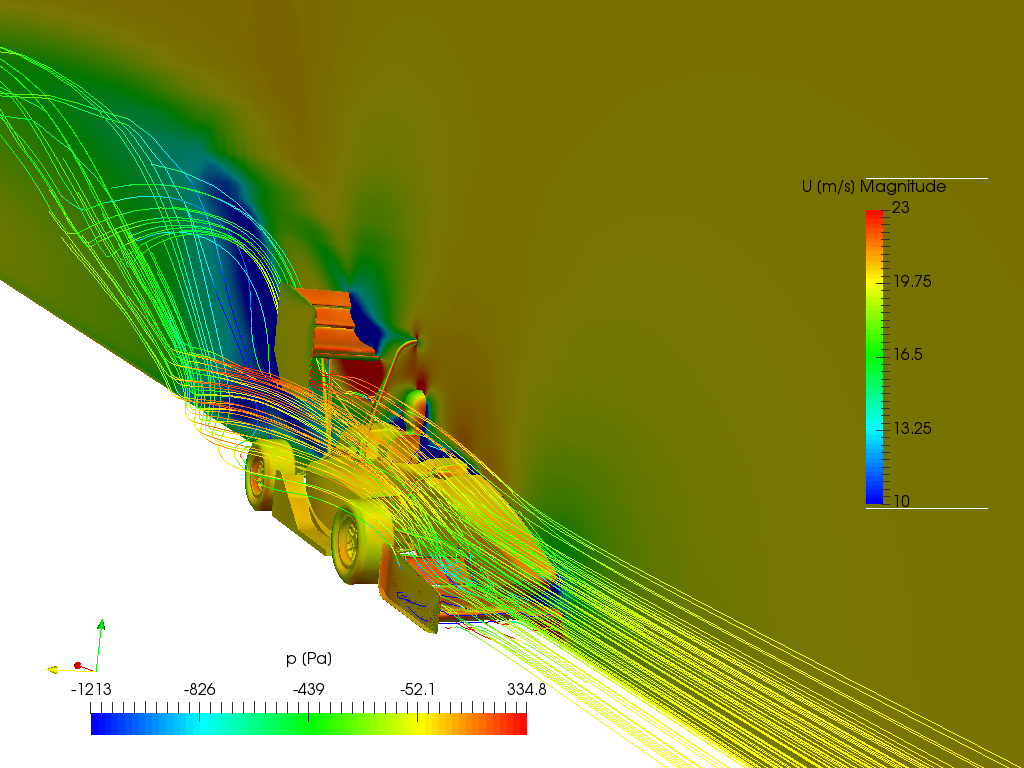Image resolution: width=1024 pixels, height=768 pixels.
Task: Select the car's orange rear wing
Action: click(334, 325)
